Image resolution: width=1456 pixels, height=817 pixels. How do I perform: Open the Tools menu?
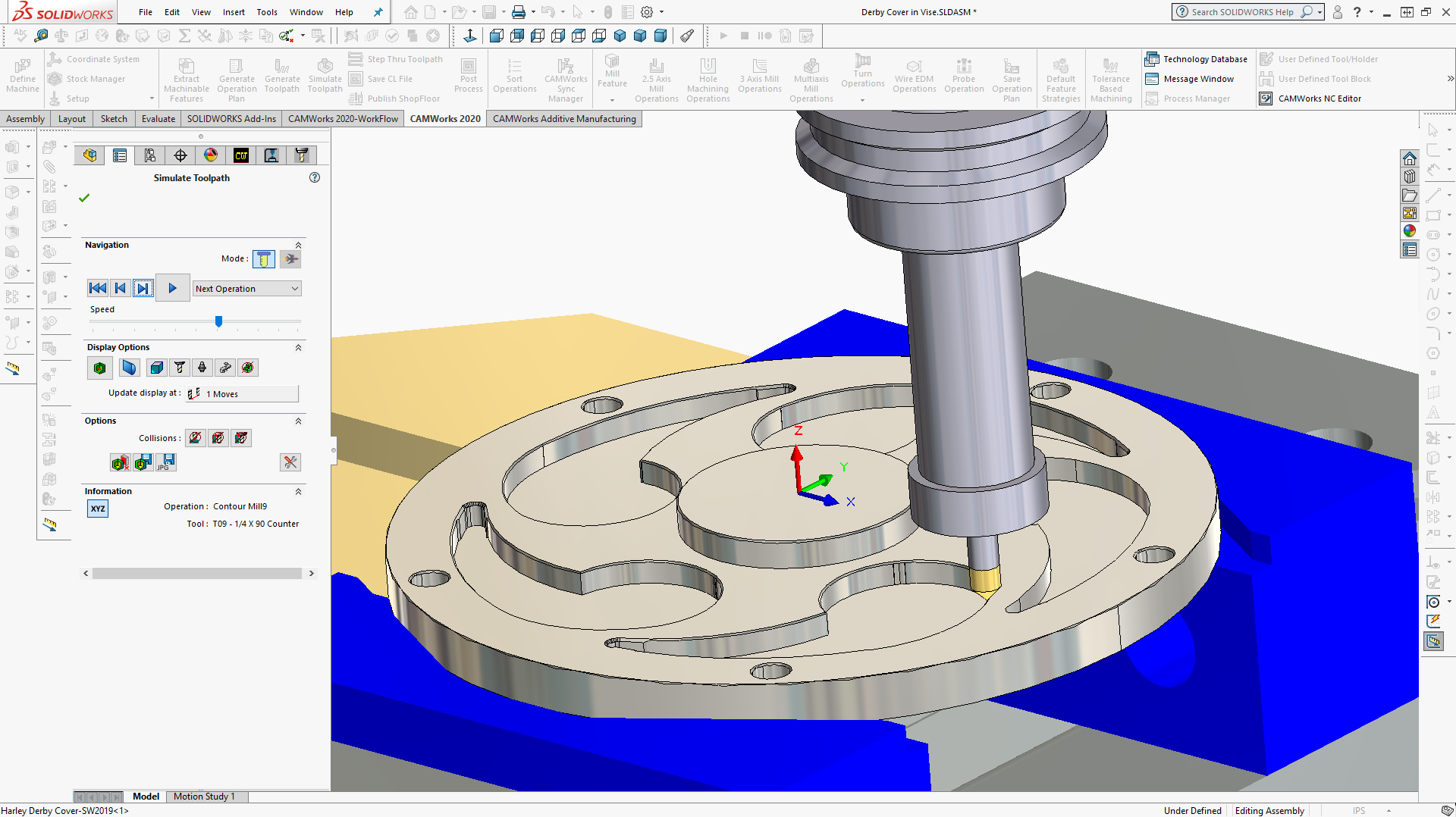266,12
